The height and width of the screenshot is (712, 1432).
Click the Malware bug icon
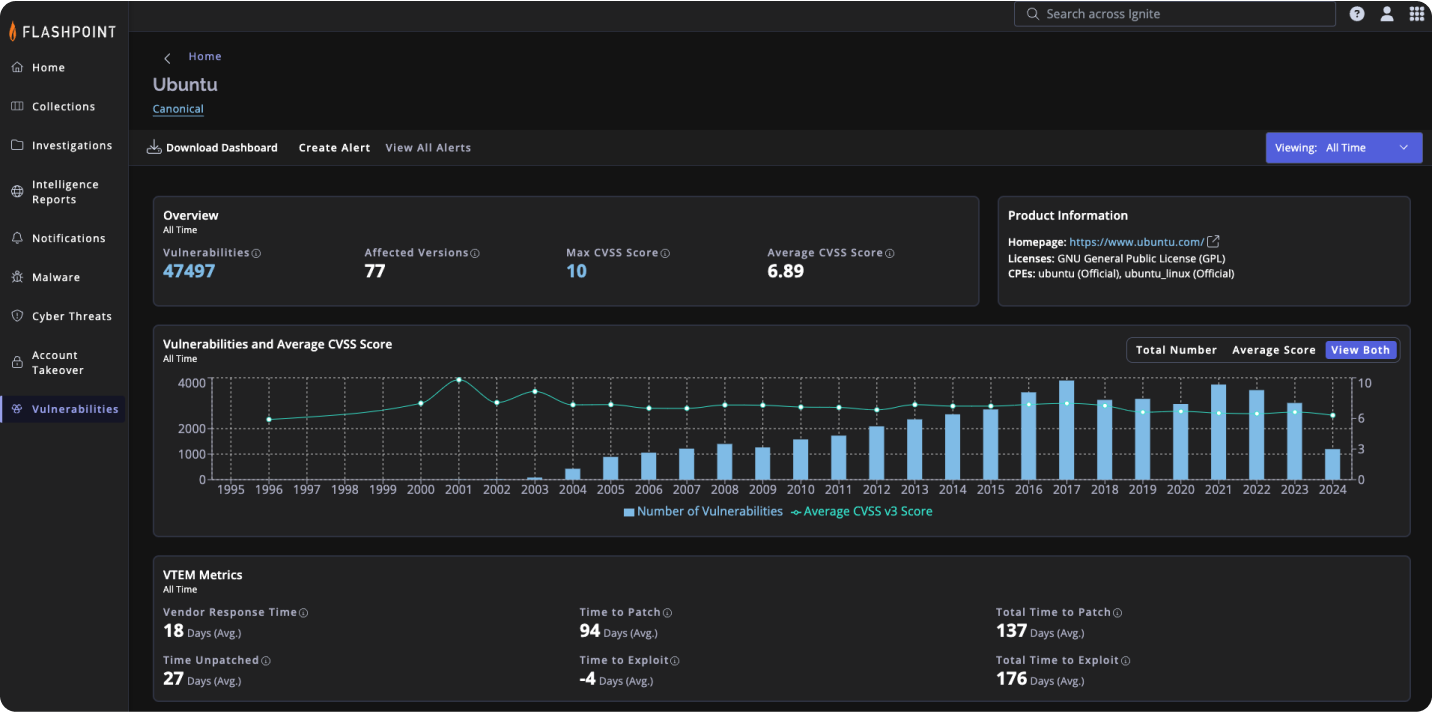coord(17,278)
